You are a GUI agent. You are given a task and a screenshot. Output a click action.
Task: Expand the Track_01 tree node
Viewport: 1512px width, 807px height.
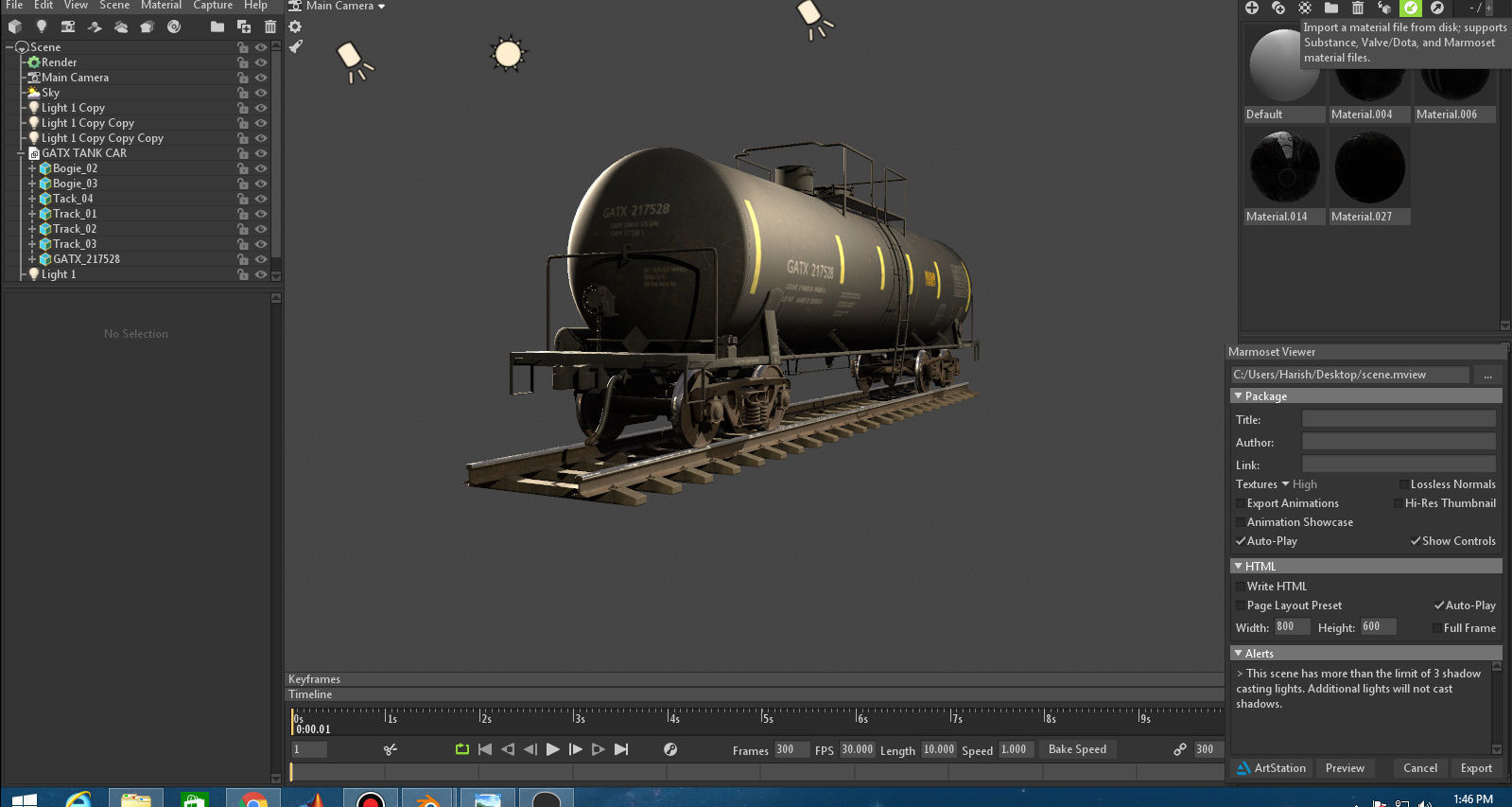[x=32, y=214]
